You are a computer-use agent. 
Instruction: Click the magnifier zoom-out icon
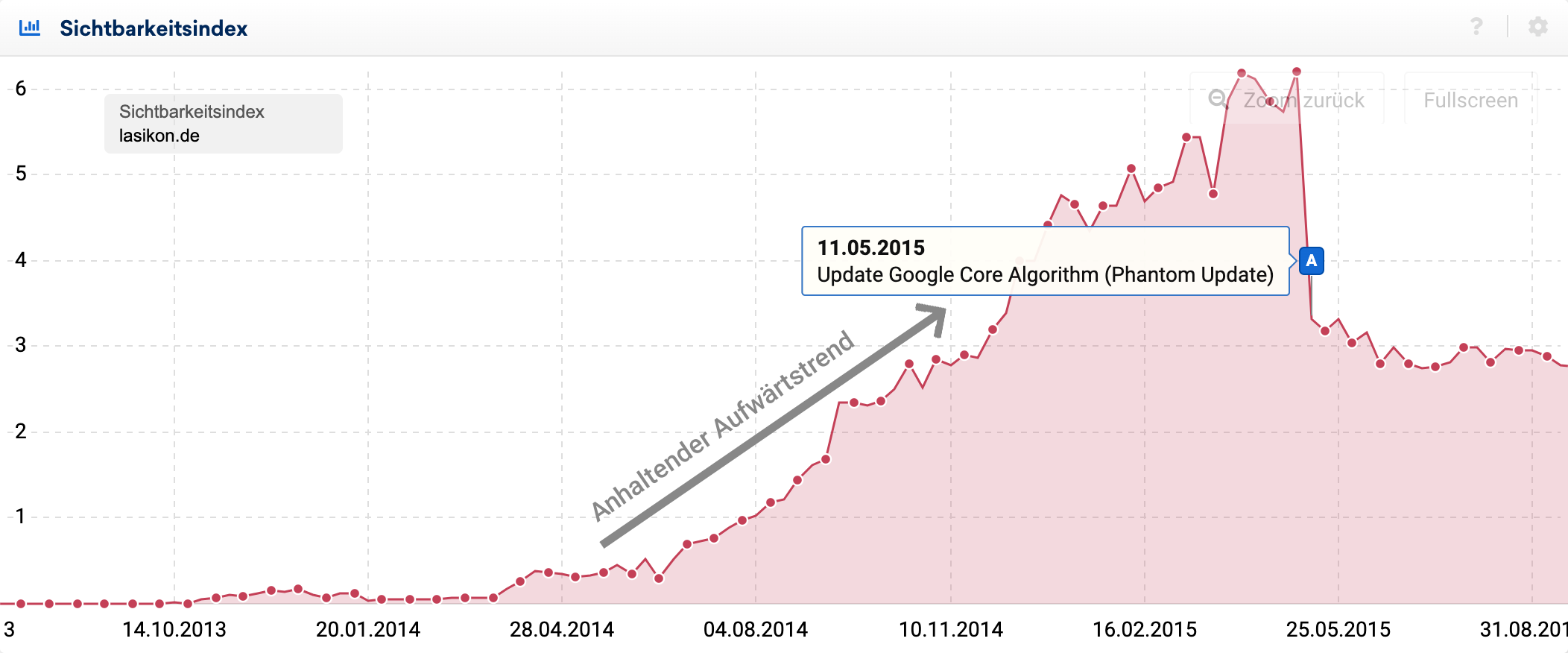(x=1218, y=99)
